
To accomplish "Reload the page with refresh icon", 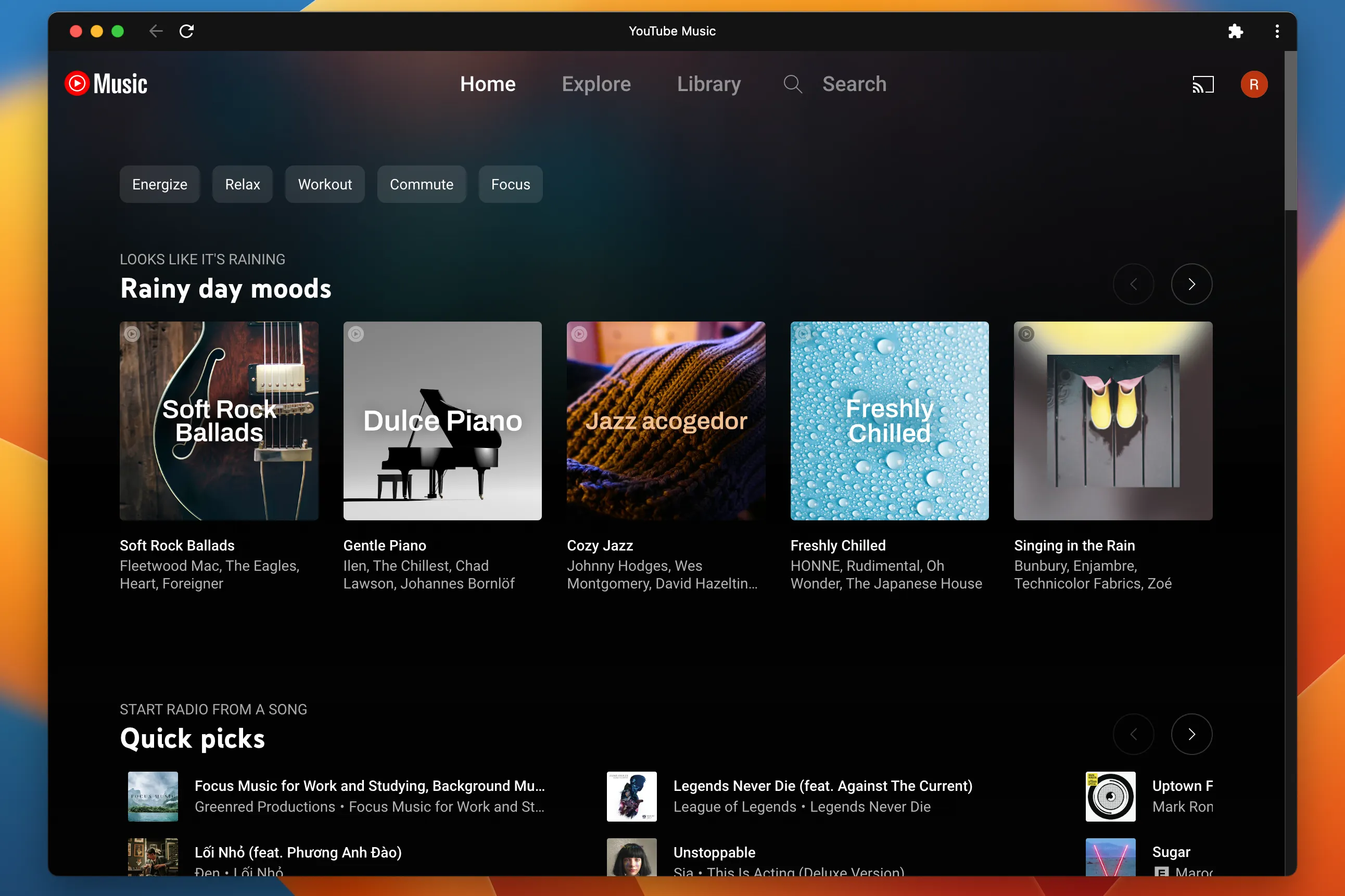I will tap(187, 31).
